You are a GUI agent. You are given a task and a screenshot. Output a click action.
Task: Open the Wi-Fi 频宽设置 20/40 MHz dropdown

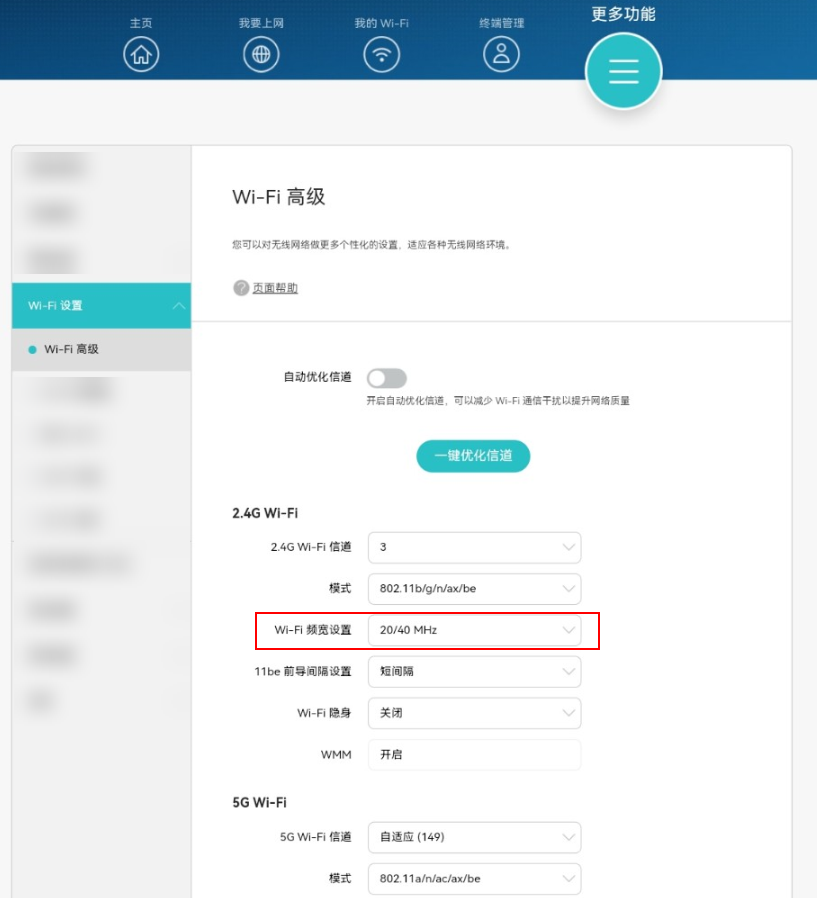click(x=474, y=630)
